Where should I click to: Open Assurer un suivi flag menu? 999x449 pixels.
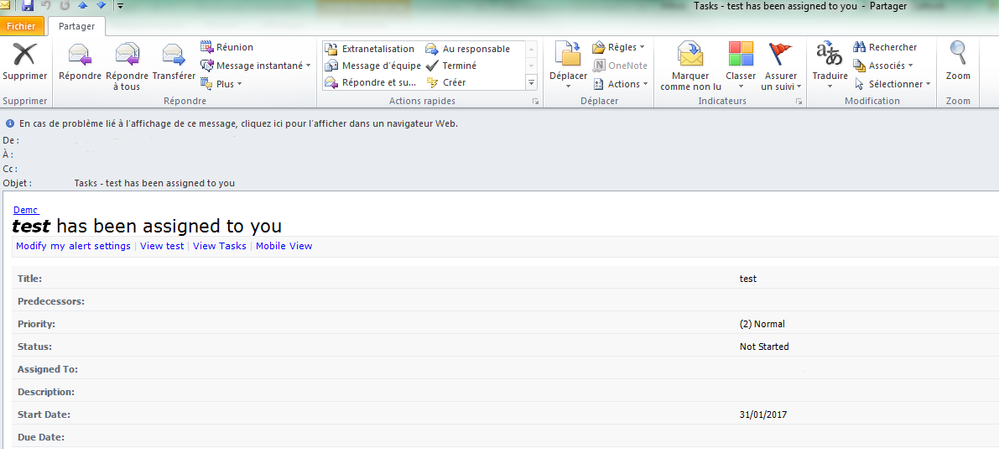[x=781, y=66]
